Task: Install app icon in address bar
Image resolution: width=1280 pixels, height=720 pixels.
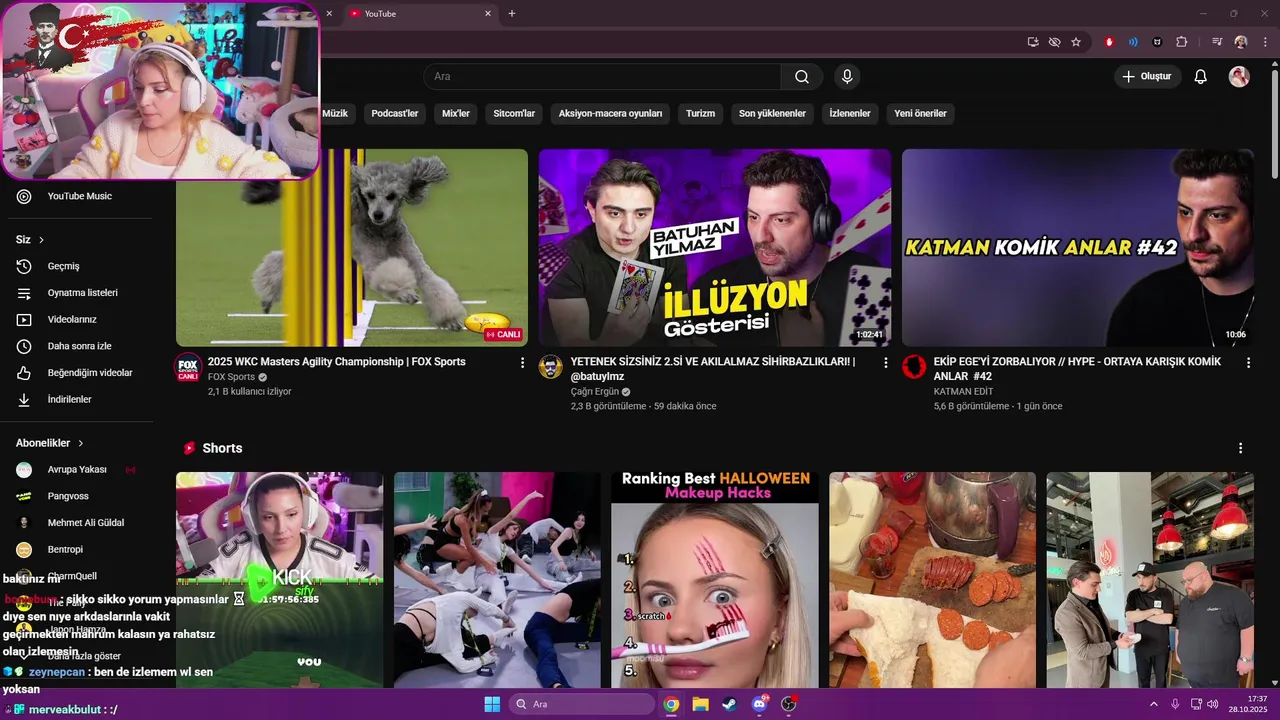Action: 1033,42
